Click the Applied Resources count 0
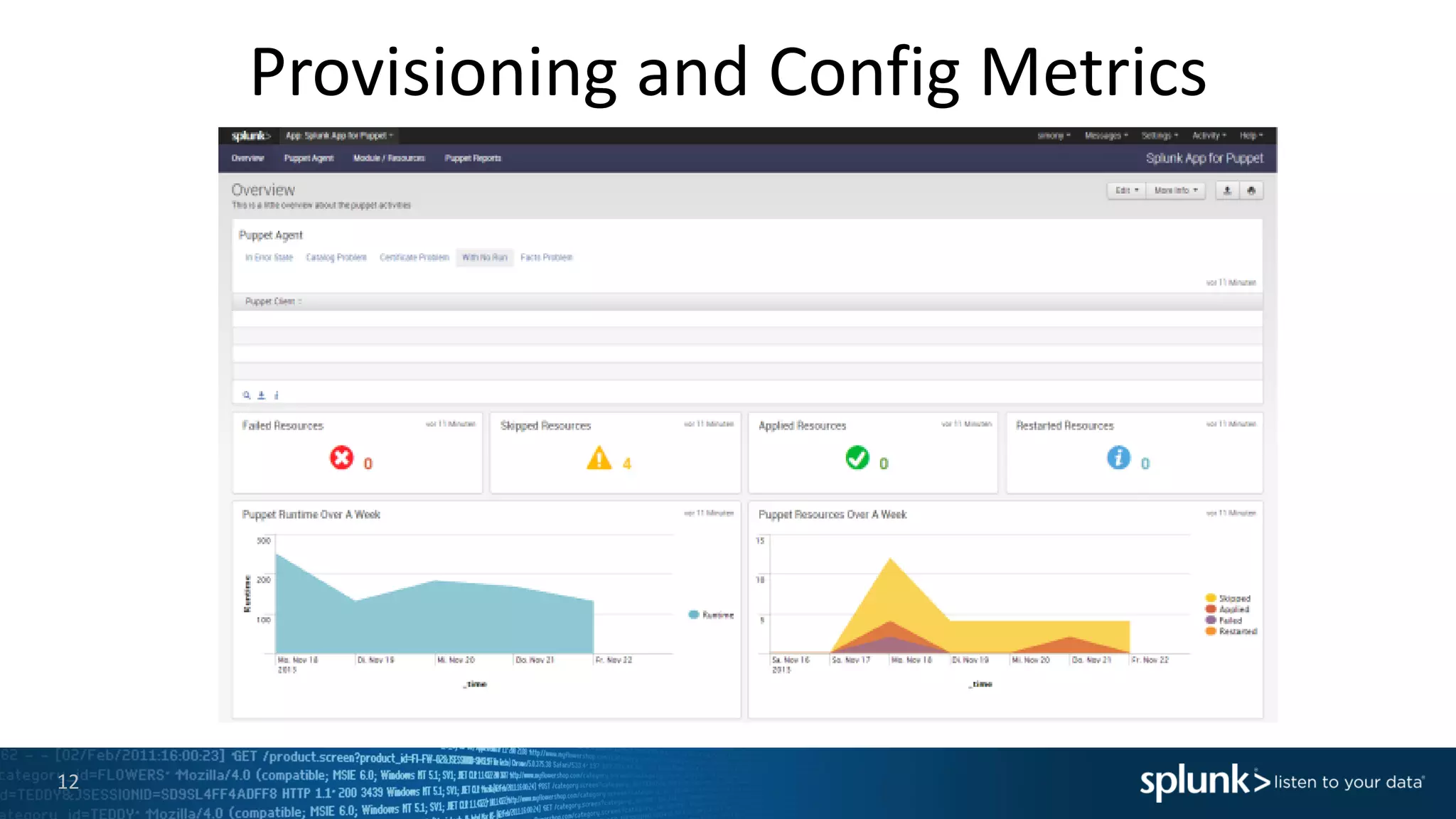This screenshot has width=1456, height=819. (884, 464)
